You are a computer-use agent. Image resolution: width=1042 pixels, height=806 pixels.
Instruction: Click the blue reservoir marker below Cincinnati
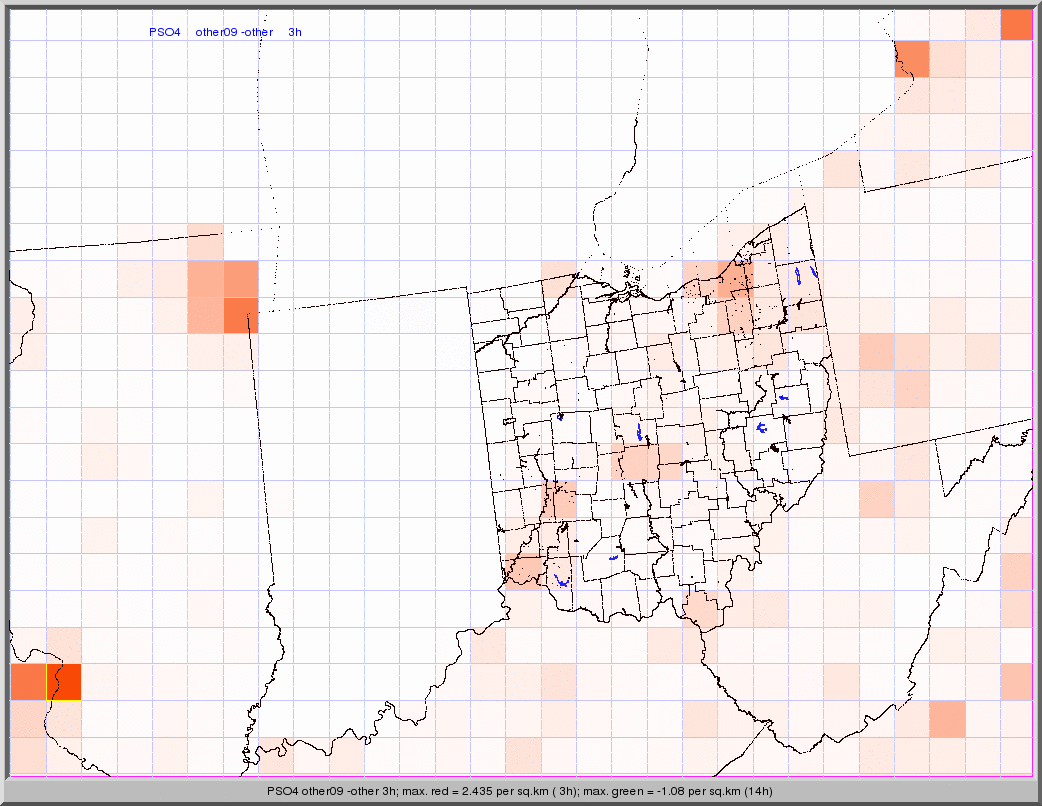[561, 581]
